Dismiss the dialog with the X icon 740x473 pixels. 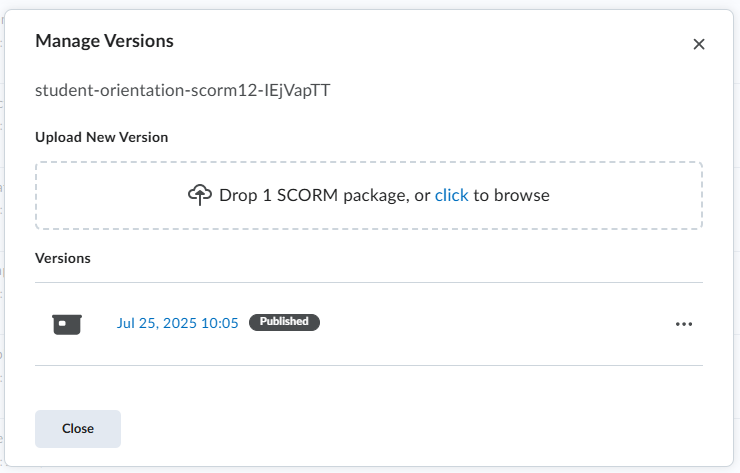pos(698,44)
